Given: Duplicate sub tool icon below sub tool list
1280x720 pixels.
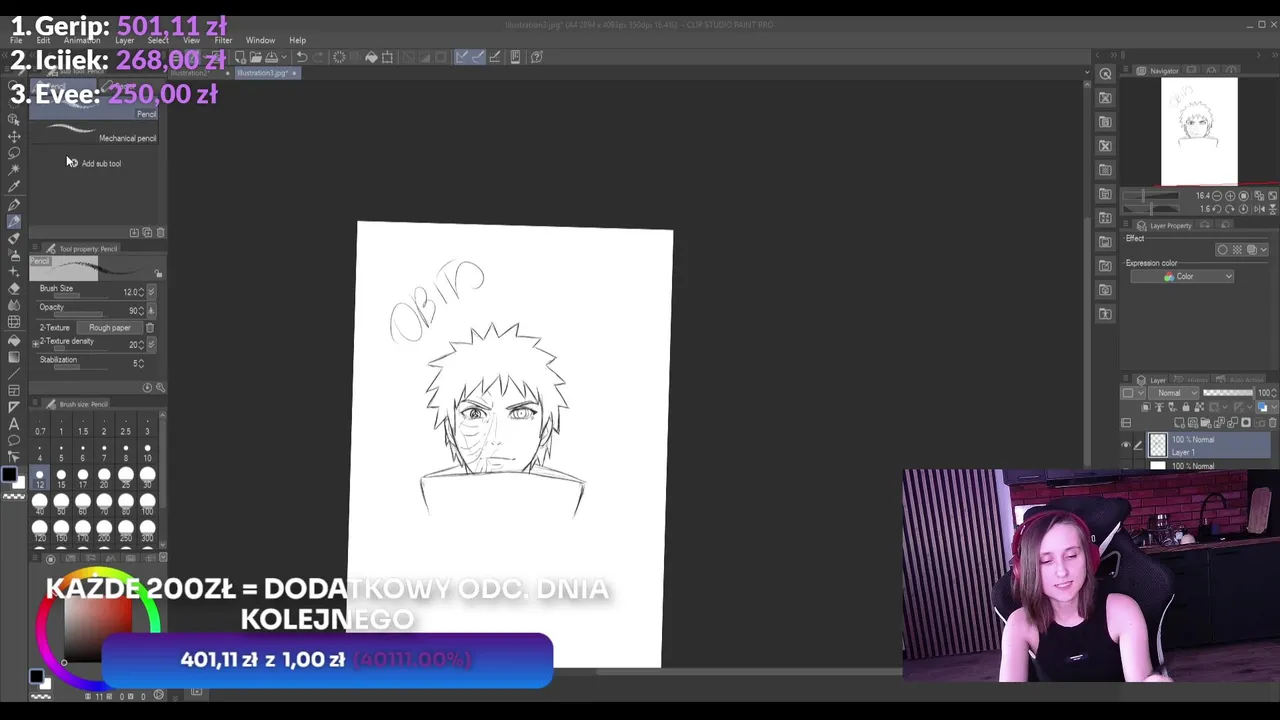Looking at the screenshot, I should pyautogui.click(x=147, y=232).
